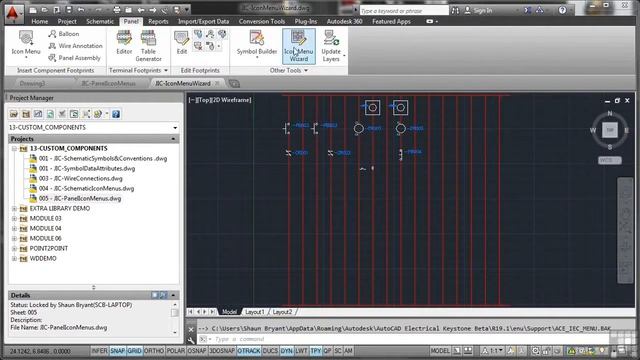Insert a Balloon component
This screenshot has width=640, height=360.
tap(64, 34)
